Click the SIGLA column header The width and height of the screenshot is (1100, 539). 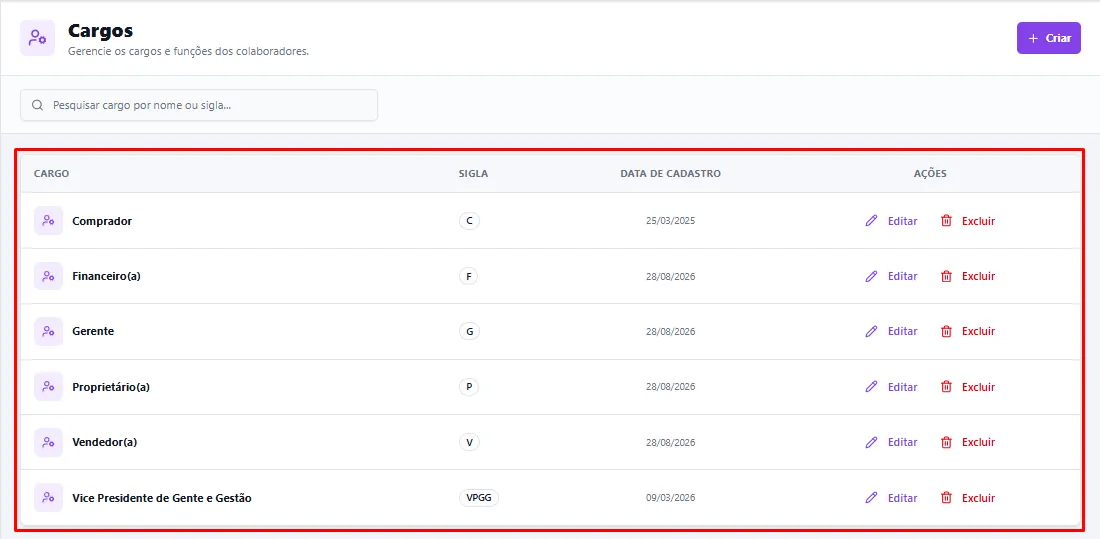tap(474, 173)
